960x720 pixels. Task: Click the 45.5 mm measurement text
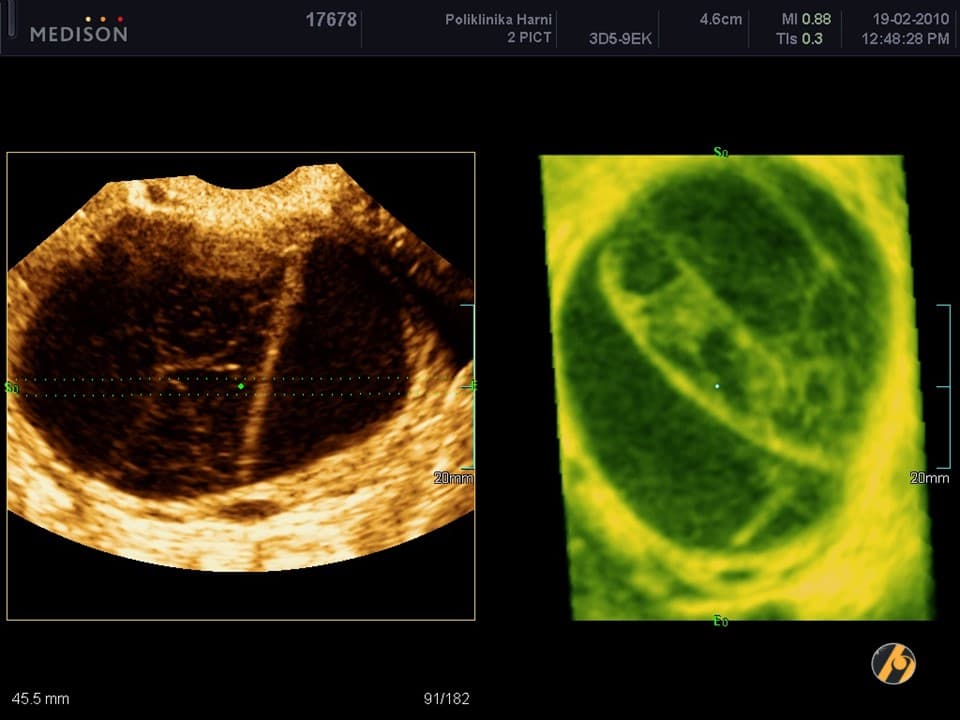(41, 699)
